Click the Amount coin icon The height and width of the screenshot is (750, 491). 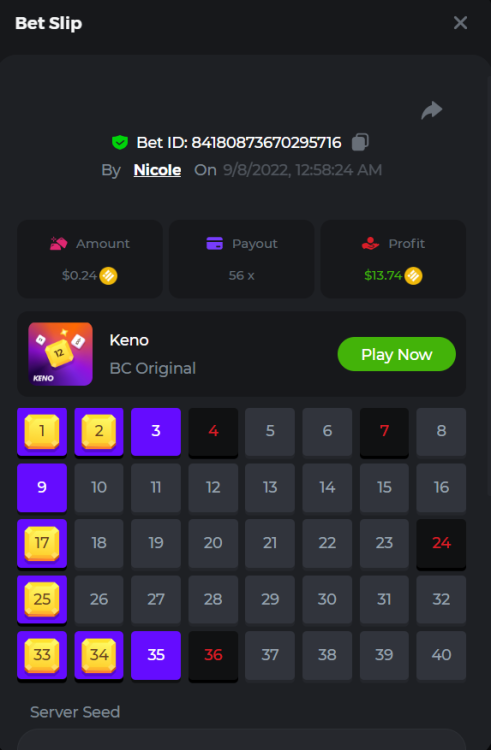pyautogui.click(x=109, y=276)
